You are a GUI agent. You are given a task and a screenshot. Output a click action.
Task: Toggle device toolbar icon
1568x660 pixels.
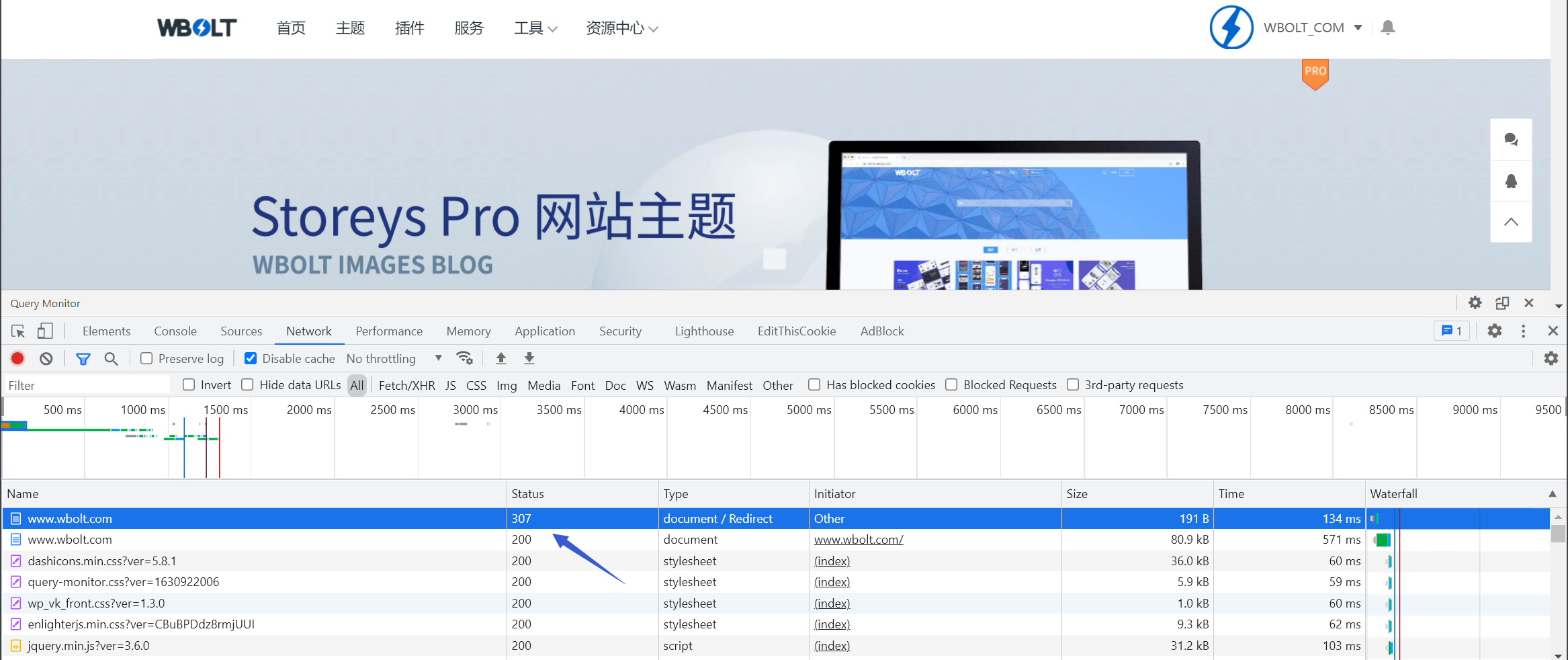44,331
